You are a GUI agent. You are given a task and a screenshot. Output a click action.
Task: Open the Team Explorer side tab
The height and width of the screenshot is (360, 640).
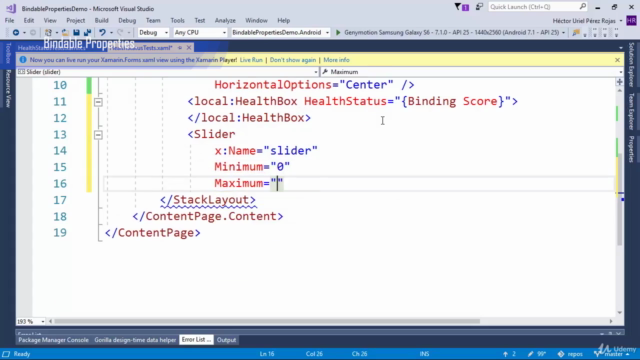click(x=631, y=111)
